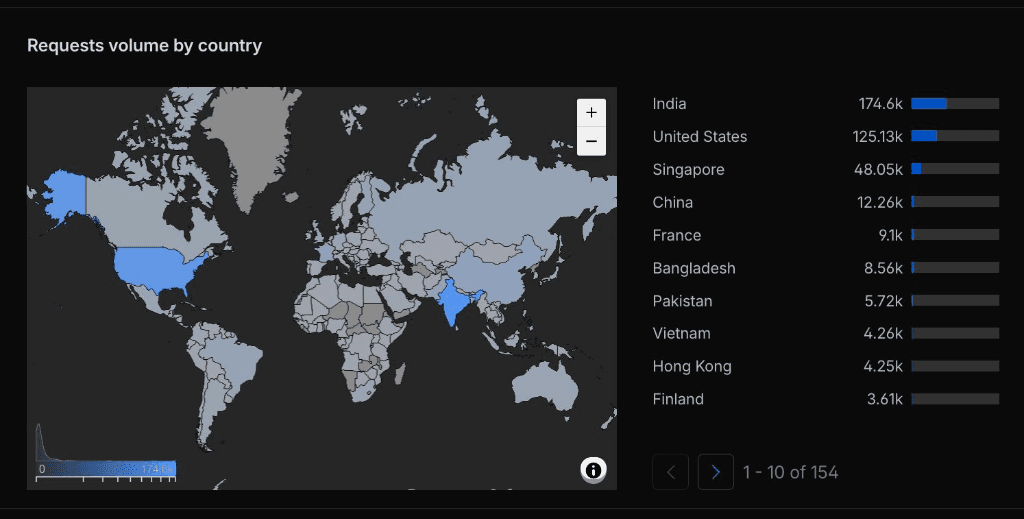This screenshot has height=519, width=1024.
Task: Zoom out the map with minus button
Action: 591,141
